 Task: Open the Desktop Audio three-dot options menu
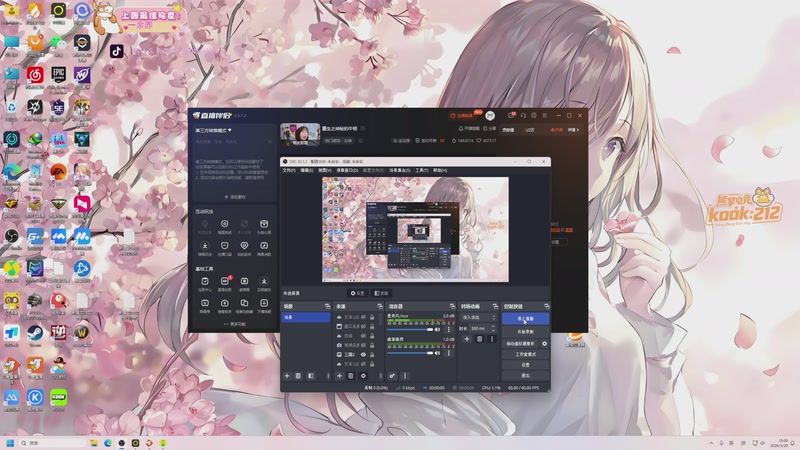pos(448,353)
